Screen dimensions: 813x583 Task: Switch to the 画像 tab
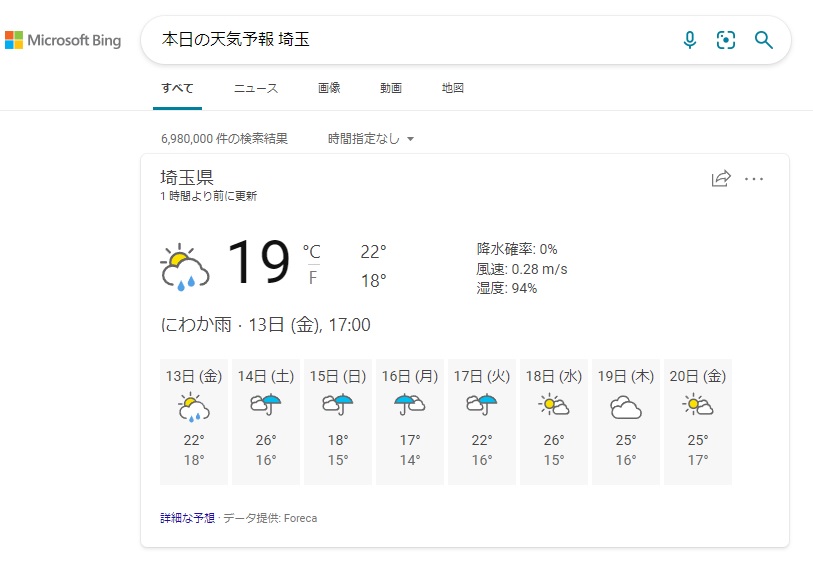[329, 88]
